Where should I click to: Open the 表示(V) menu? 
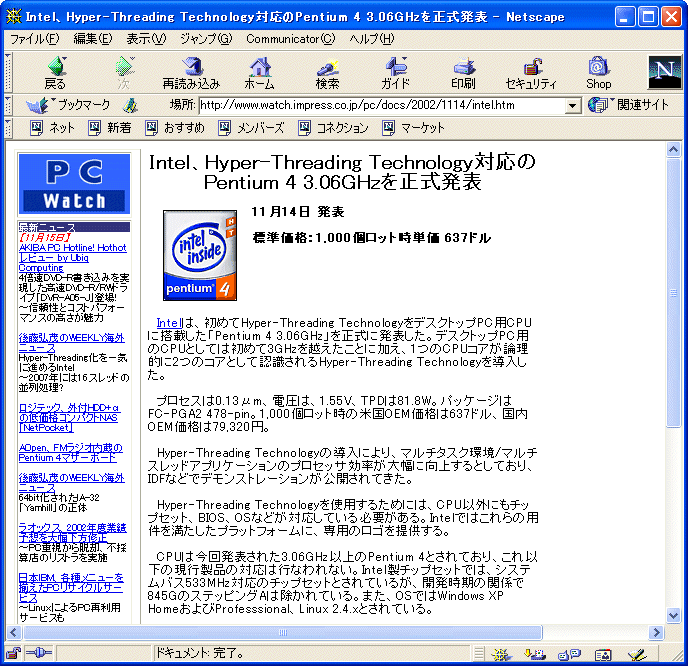[x=146, y=39]
